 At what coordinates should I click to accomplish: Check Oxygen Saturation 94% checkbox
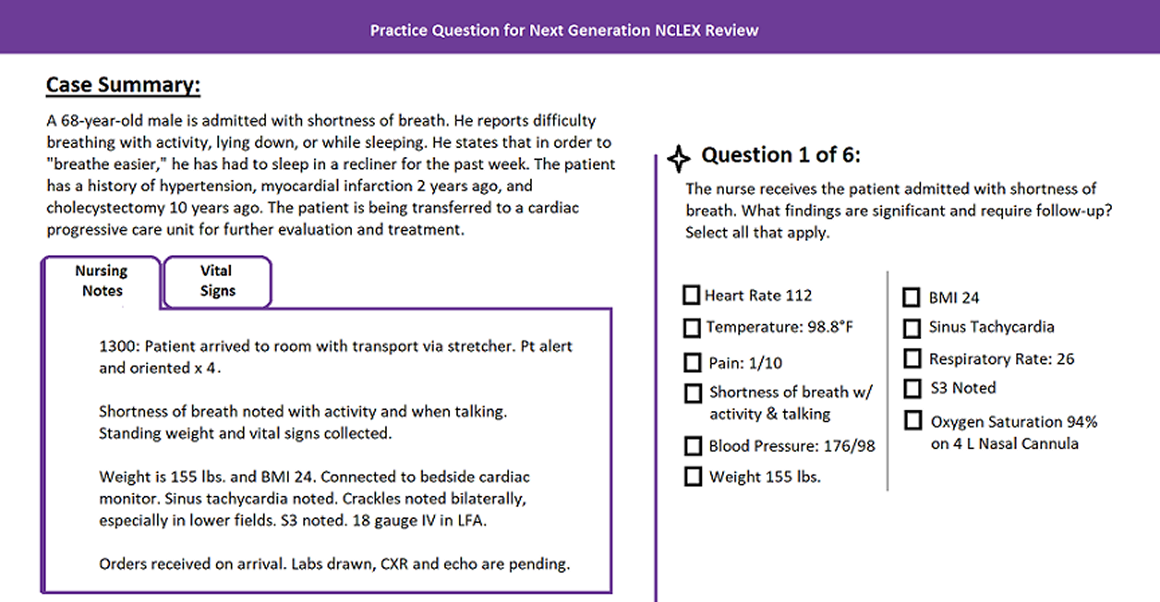912,421
